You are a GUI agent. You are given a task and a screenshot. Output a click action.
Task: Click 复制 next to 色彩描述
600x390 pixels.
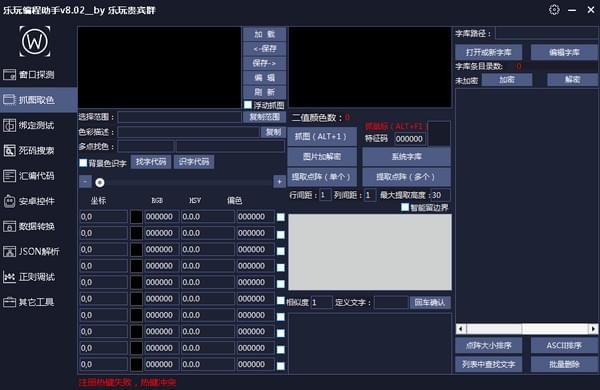(273, 132)
